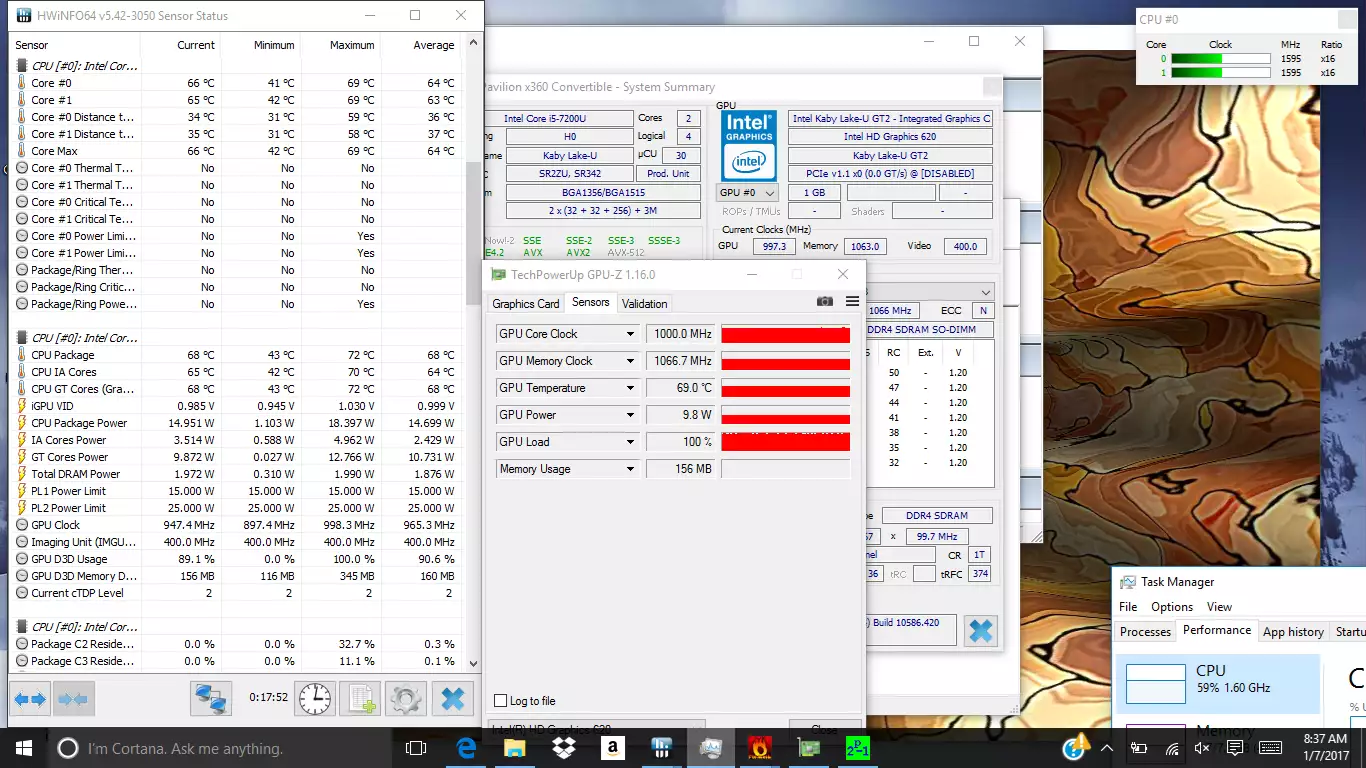Switch to the Graphics Card tab
The image size is (1366, 768).
point(525,304)
